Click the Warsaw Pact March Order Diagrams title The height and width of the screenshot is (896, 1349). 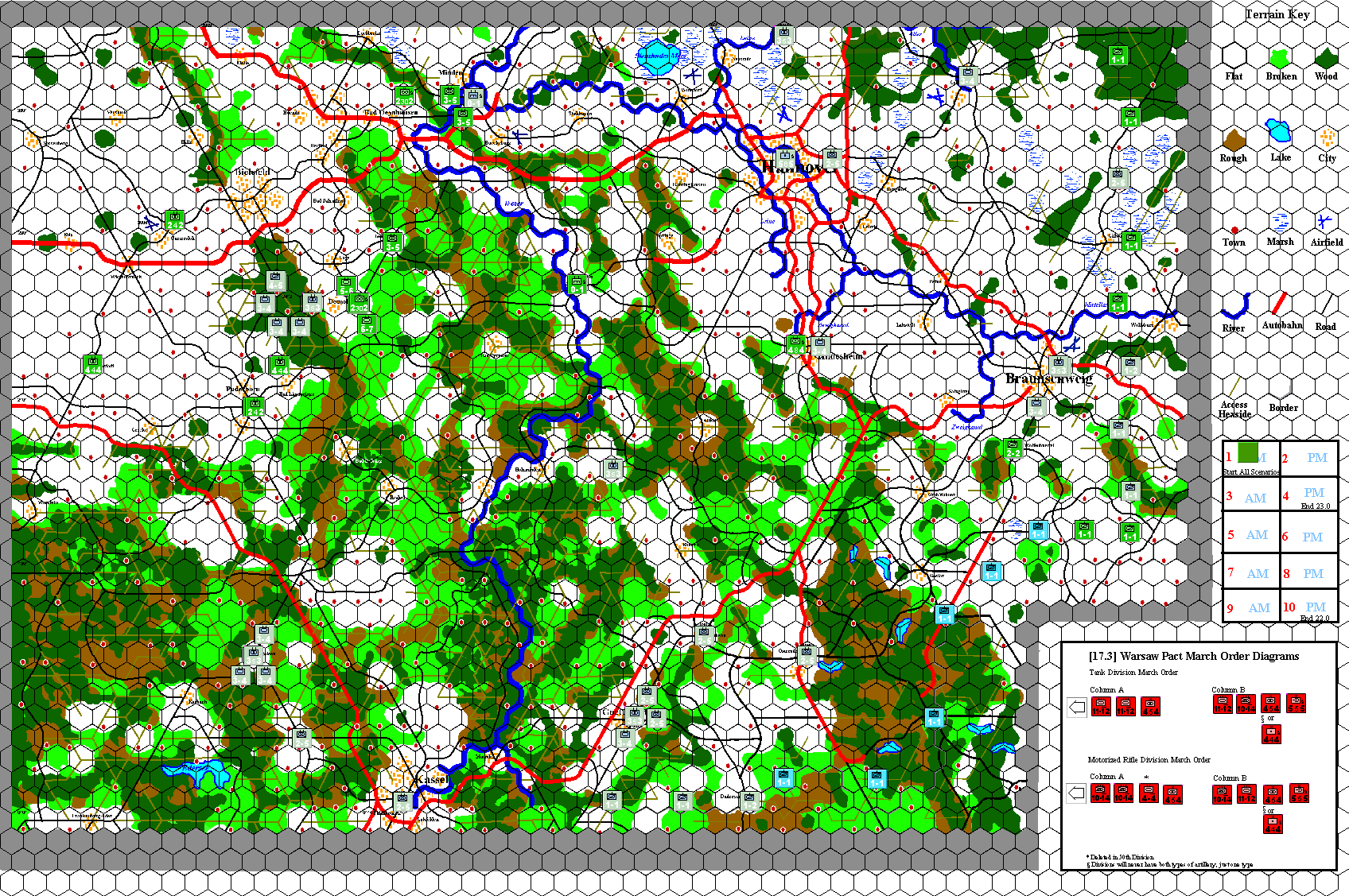tap(1193, 656)
